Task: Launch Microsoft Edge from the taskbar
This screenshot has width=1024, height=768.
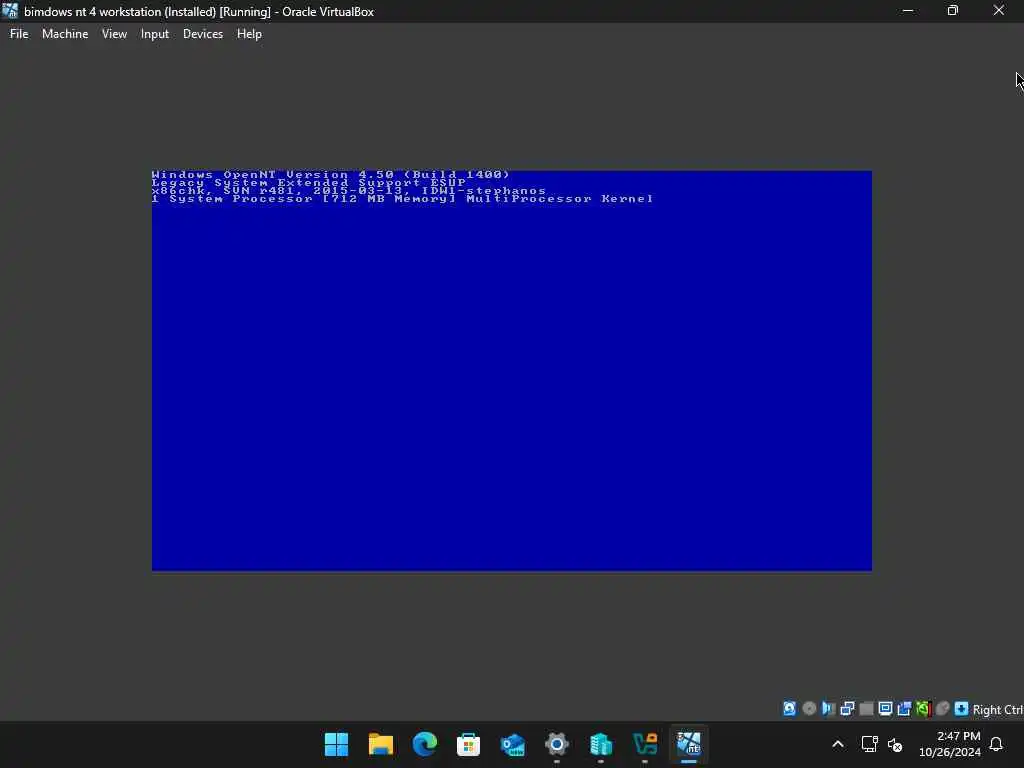Action: click(424, 744)
